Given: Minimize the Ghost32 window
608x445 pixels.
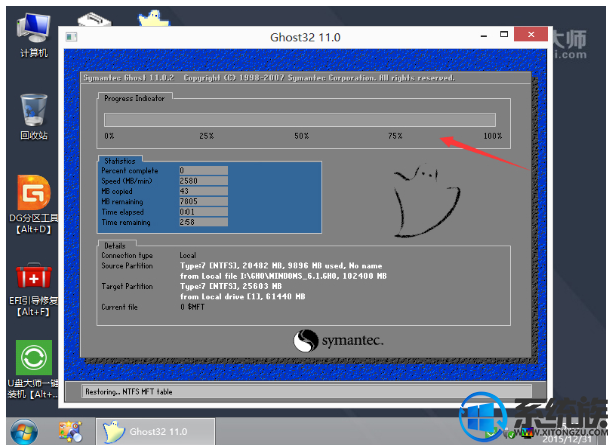Looking at the screenshot, I should 484,36.
